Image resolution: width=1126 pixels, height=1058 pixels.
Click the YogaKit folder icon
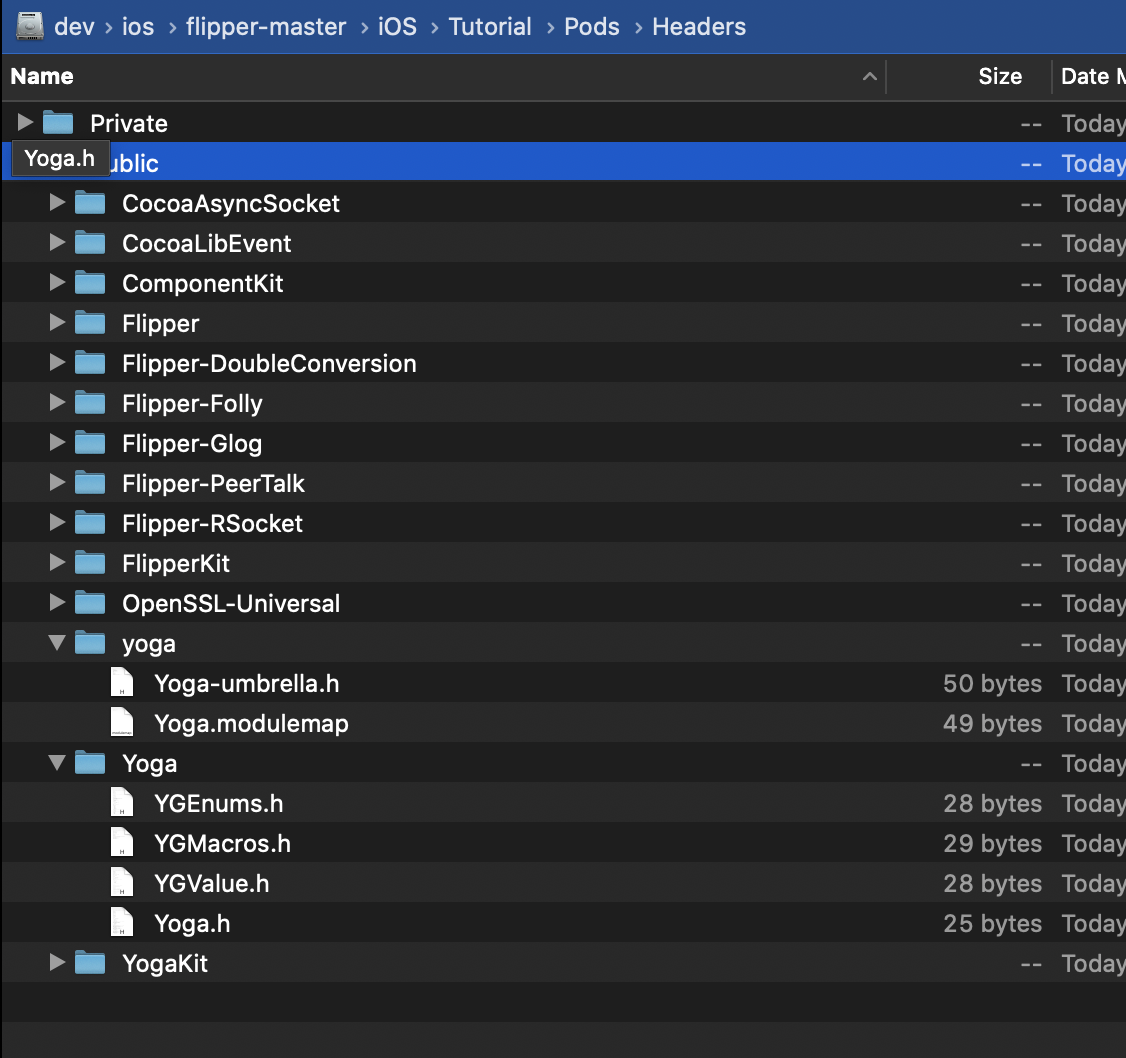point(90,962)
